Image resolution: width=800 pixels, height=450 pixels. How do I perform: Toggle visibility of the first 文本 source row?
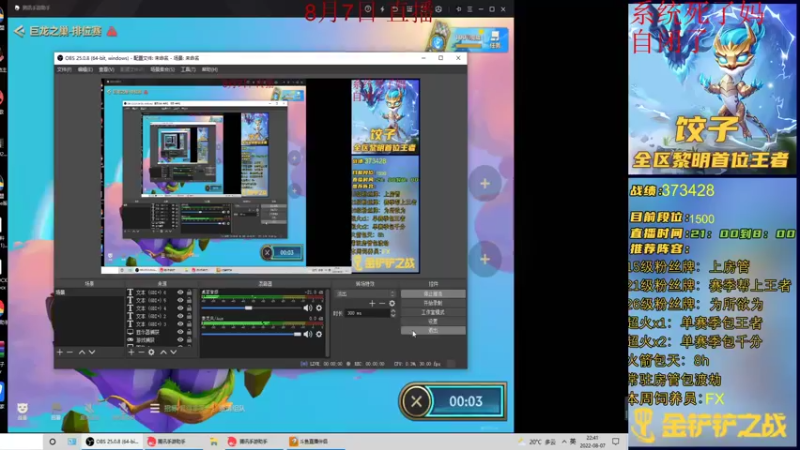point(180,292)
